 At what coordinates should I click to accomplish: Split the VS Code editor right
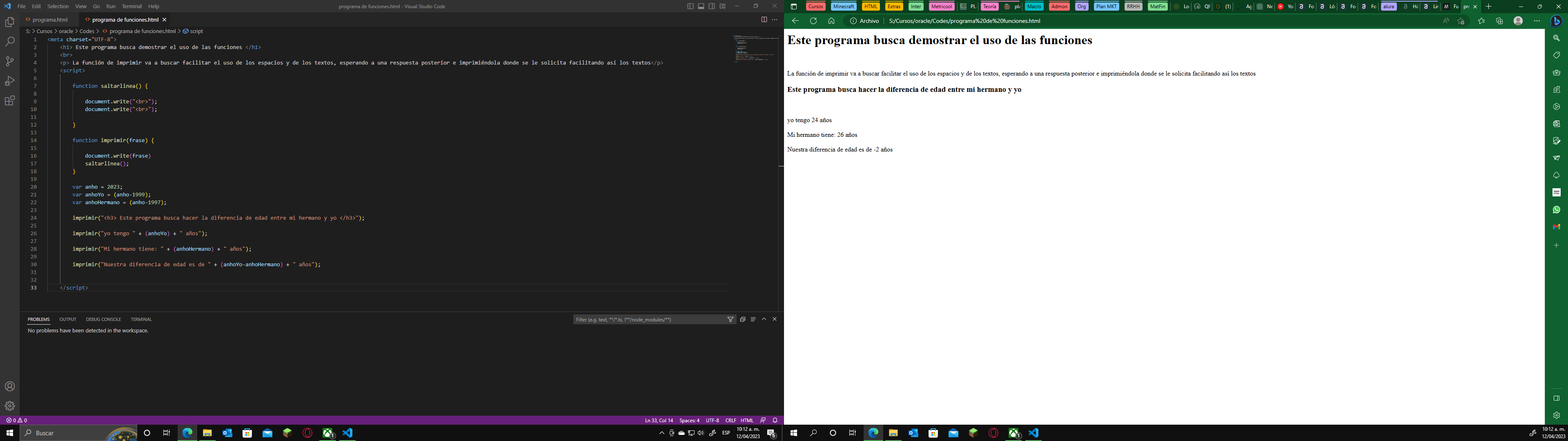point(764,20)
